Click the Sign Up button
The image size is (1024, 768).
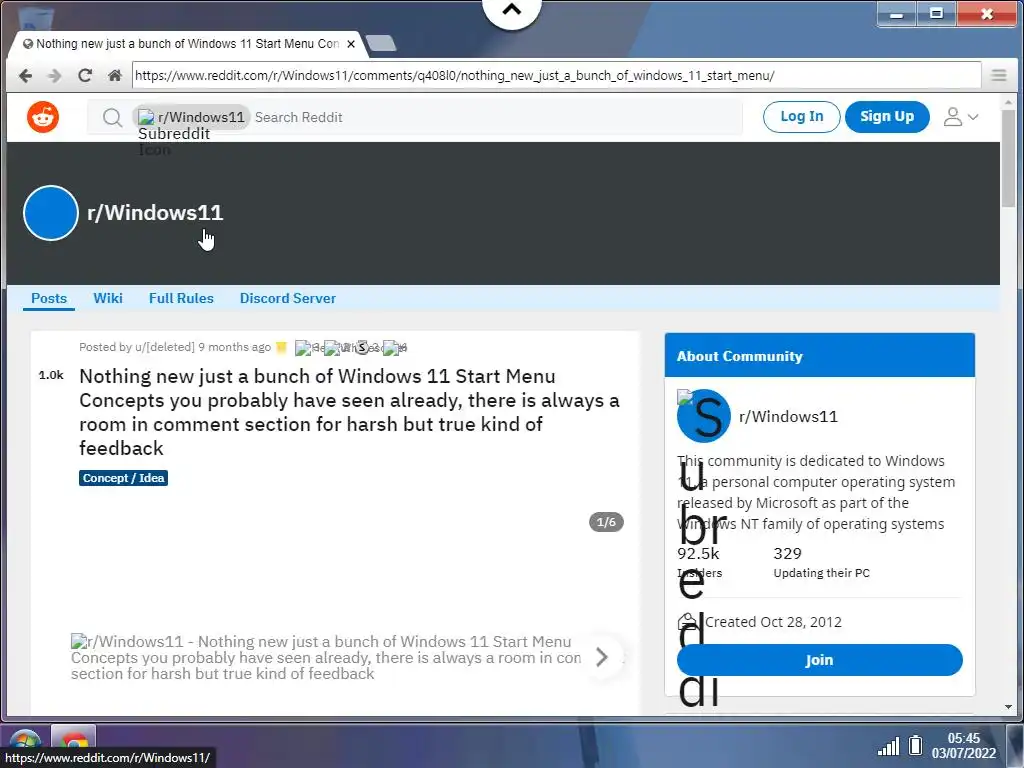tap(887, 117)
